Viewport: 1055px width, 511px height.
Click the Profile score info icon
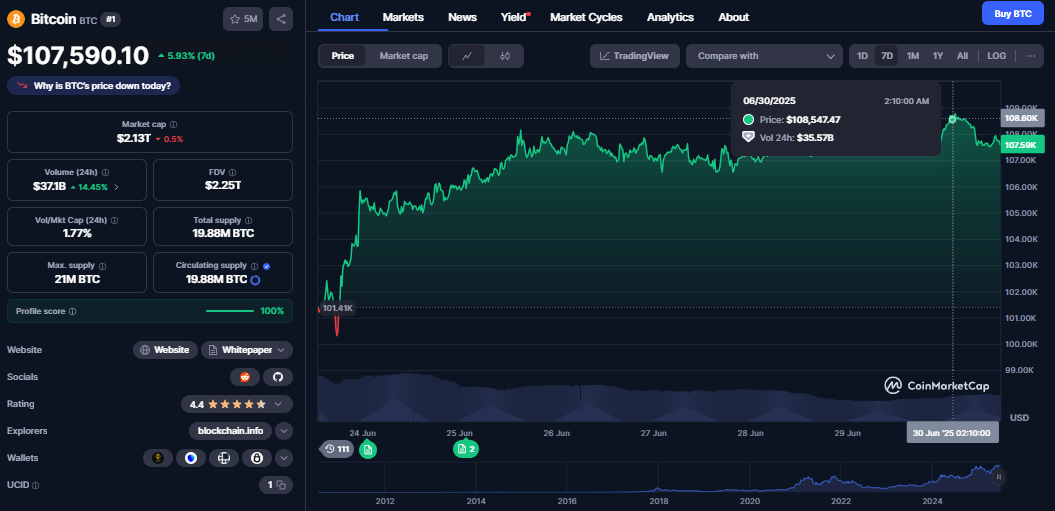73,312
